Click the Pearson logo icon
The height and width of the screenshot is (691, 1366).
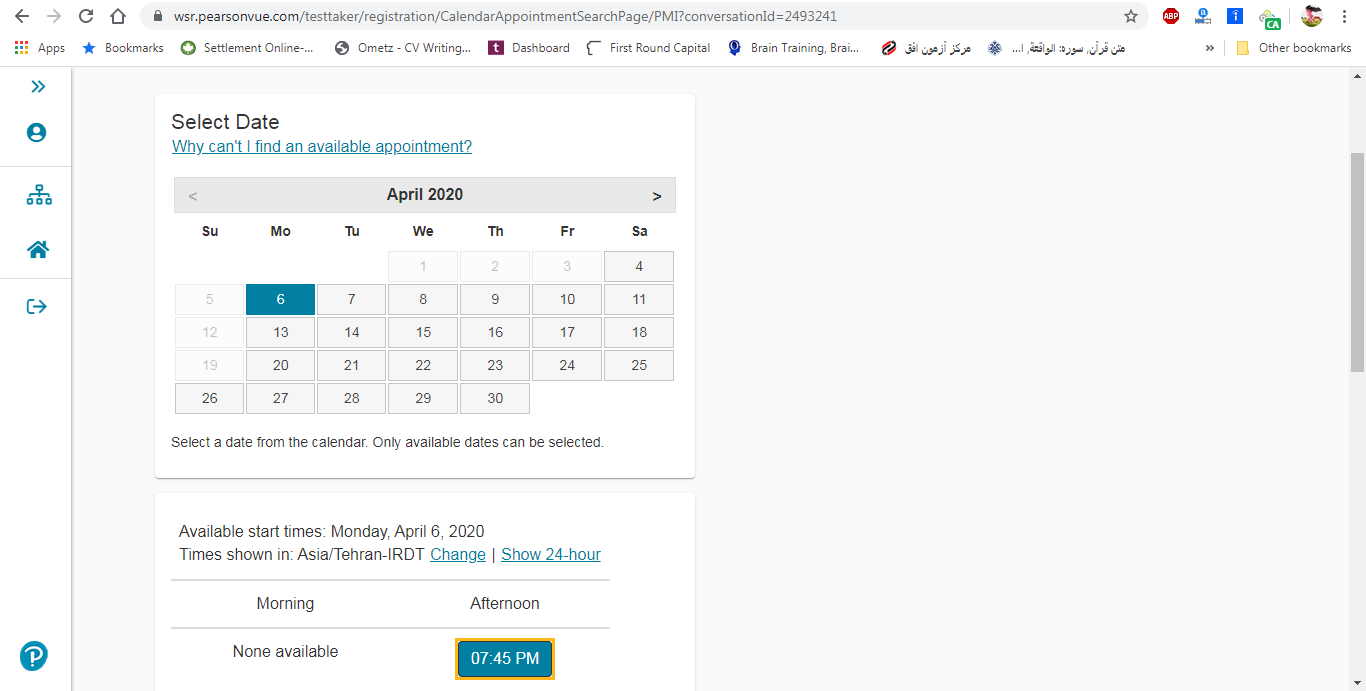[34, 656]
